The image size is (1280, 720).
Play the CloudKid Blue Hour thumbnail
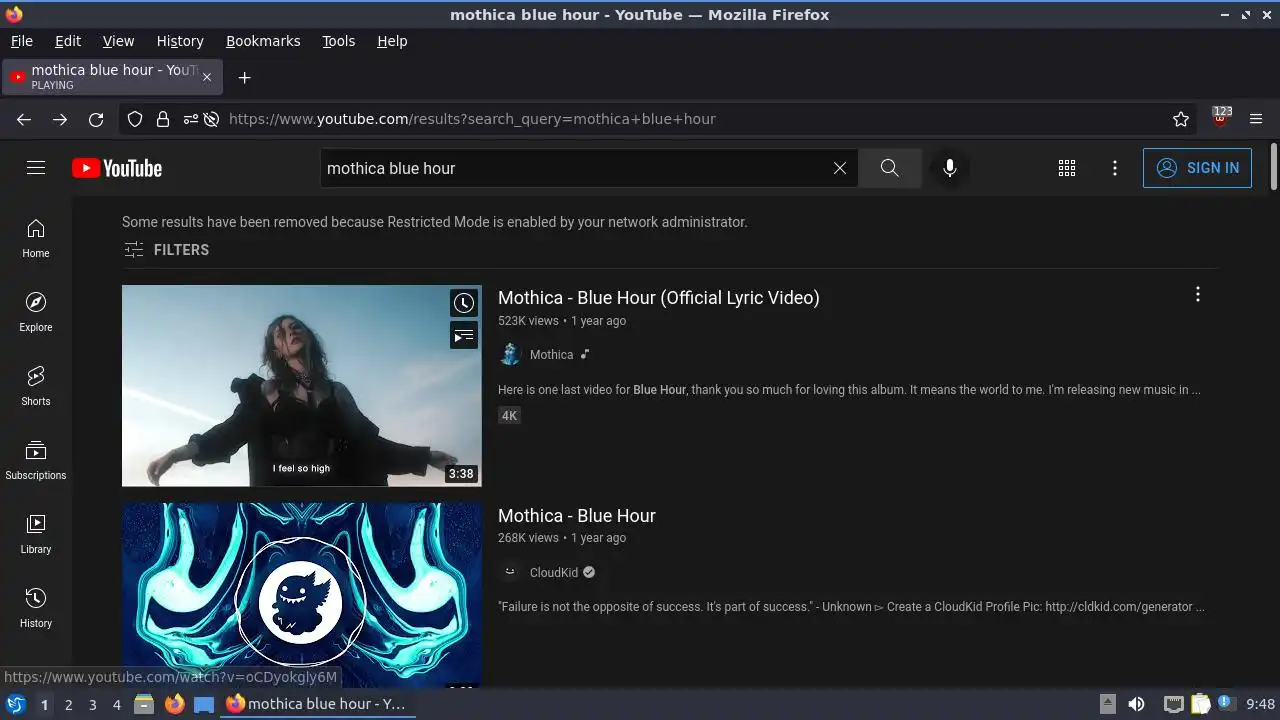302,595
